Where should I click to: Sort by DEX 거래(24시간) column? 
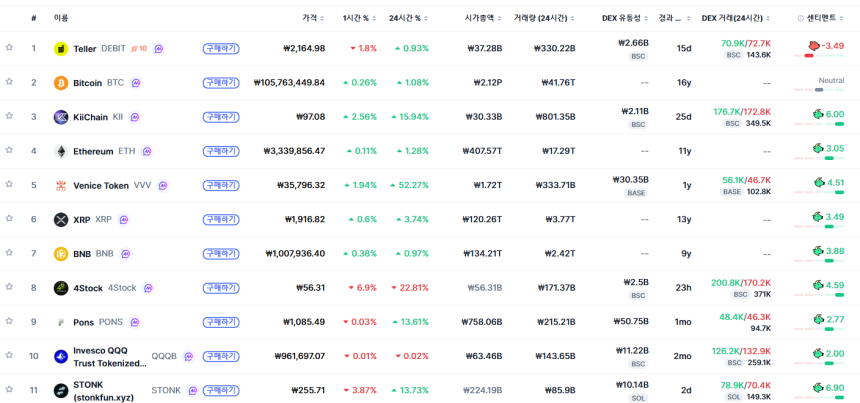click(x=736, y=18)
